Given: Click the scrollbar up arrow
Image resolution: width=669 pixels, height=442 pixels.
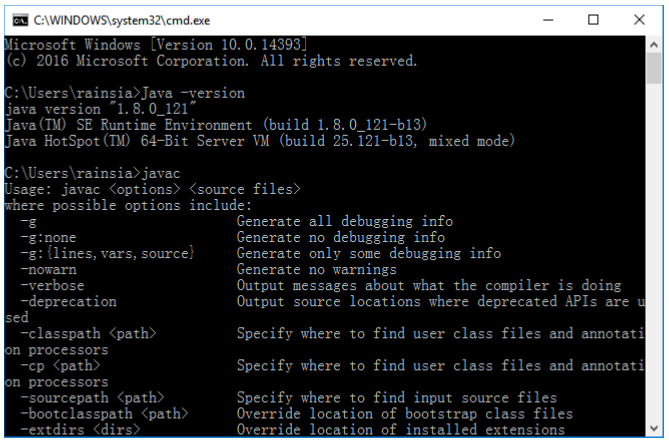Looking at the screenshot, I should [x=654, y=46].
